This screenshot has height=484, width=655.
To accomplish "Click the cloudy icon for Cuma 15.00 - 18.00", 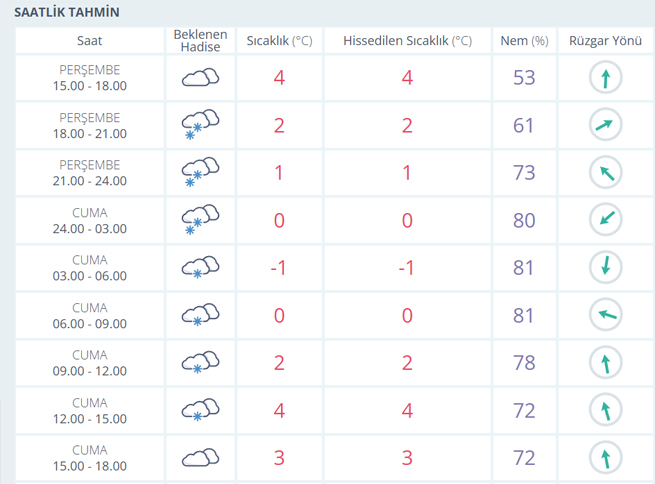I will [200, 458].
